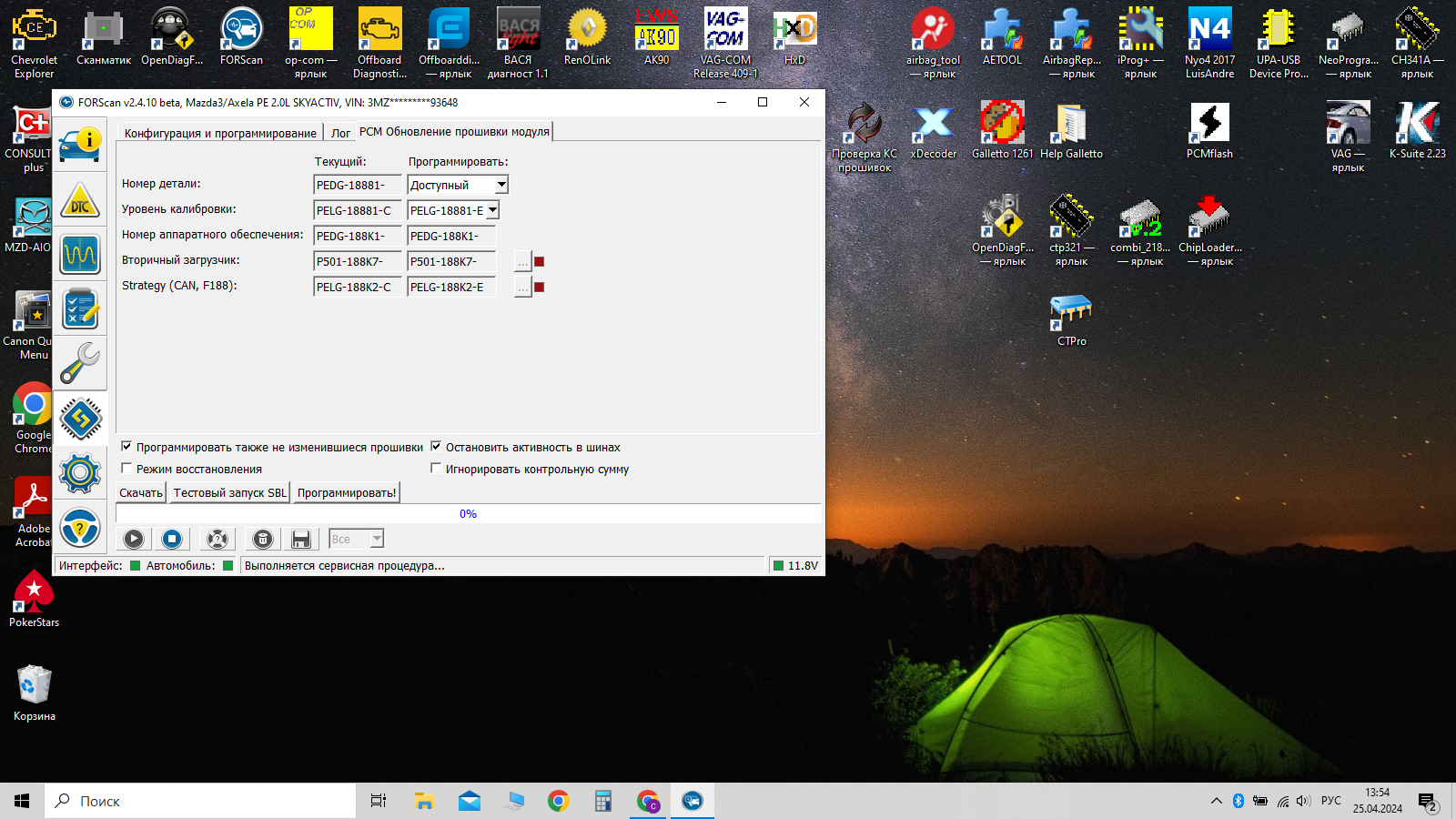Image resolution: width=1456 pixels, height=819 pixels.
Task: Open the DTC fault codes section
Action: (80, 201)
